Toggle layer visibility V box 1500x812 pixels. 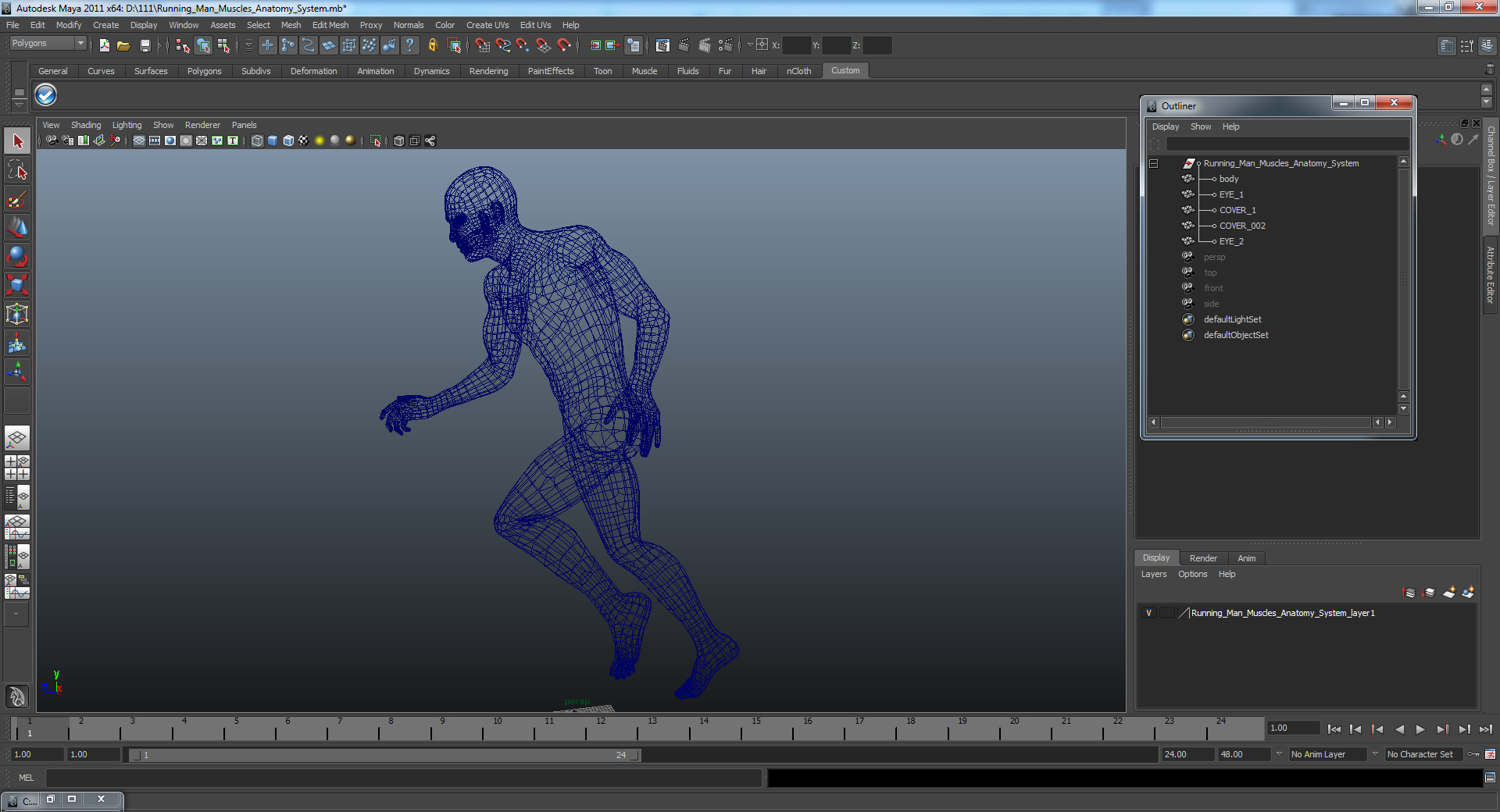point(1148,614)
